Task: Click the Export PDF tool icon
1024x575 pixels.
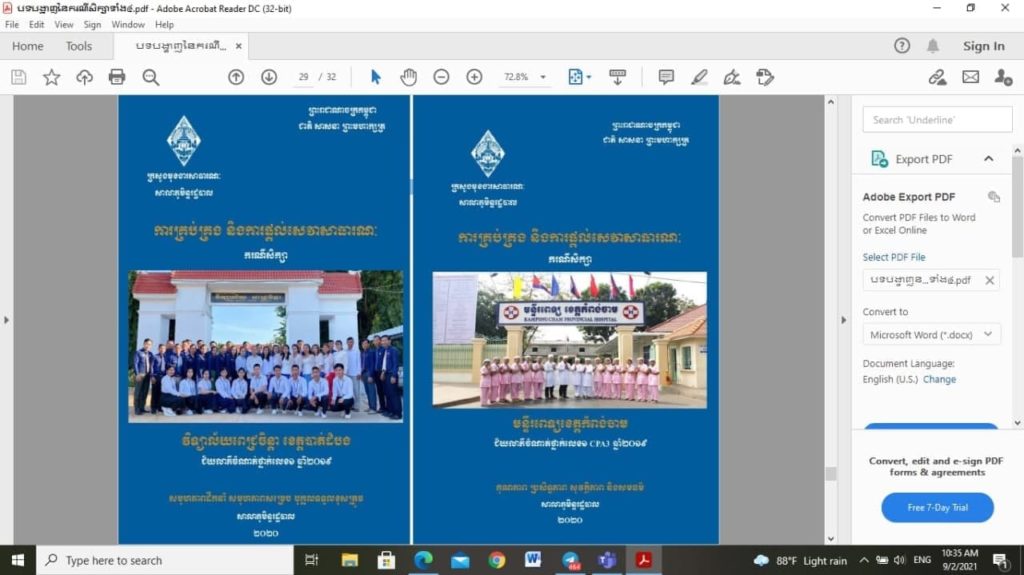Action: coord(880,159)
